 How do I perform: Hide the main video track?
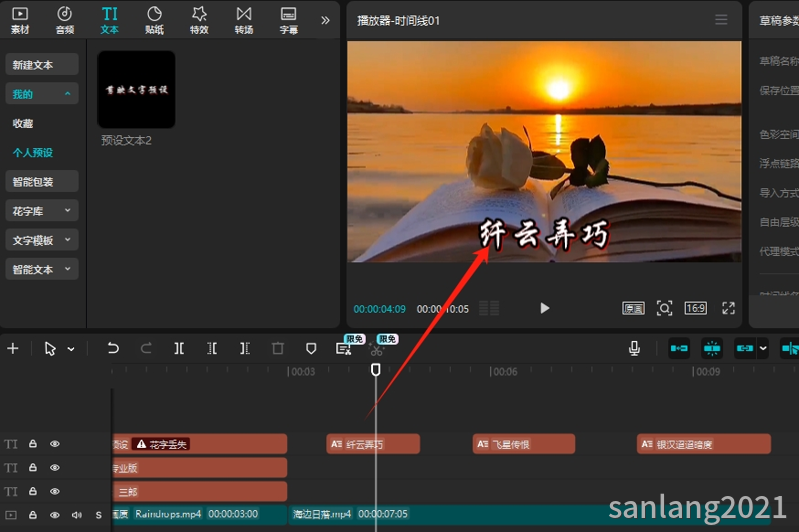pos(55,515)
